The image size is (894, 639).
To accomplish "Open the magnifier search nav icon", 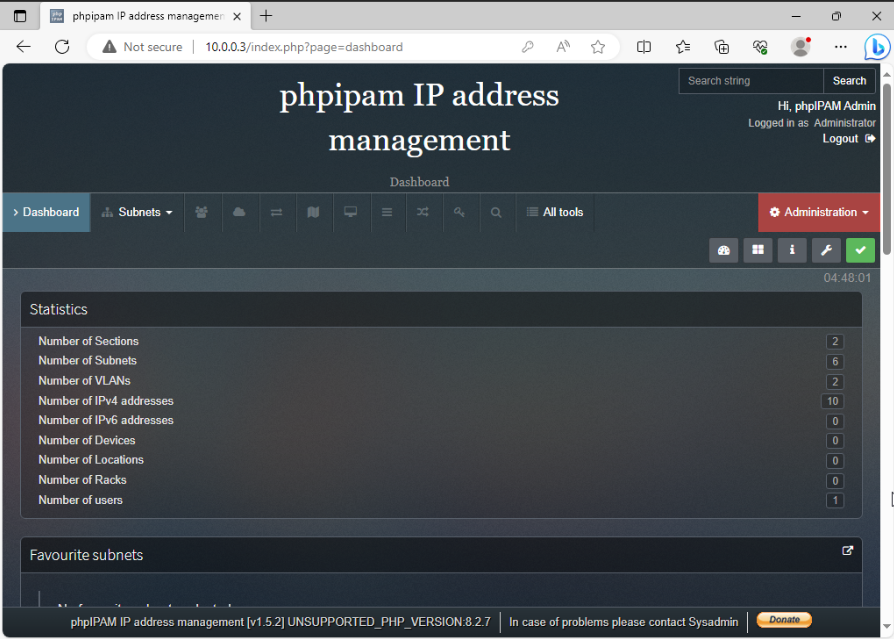I will pos(496,212).
